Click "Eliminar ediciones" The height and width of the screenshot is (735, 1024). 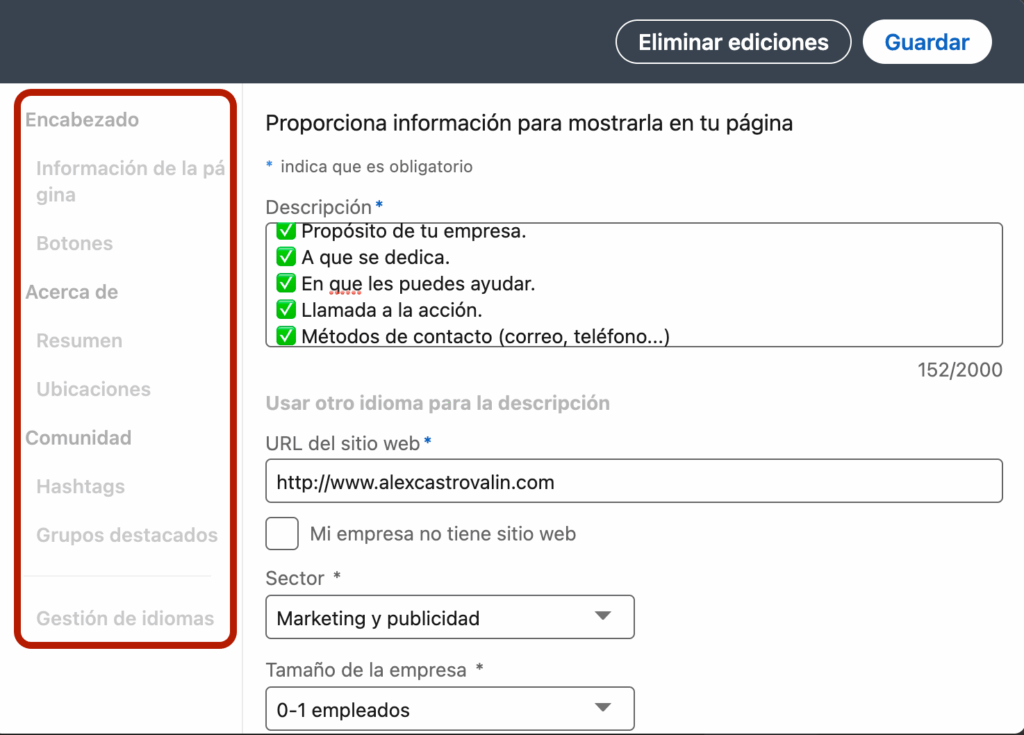point(732,41)
